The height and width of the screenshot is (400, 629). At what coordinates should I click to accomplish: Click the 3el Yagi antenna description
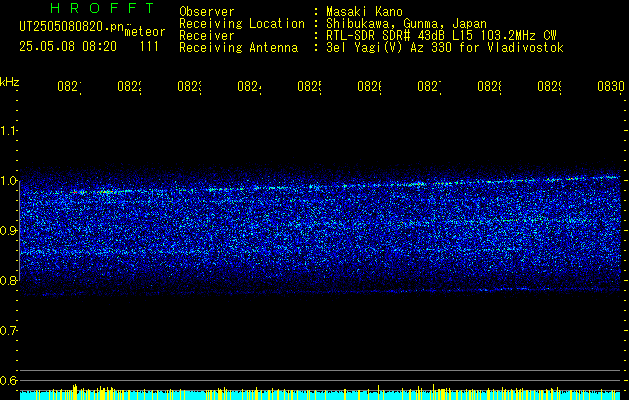pos(445,48)
